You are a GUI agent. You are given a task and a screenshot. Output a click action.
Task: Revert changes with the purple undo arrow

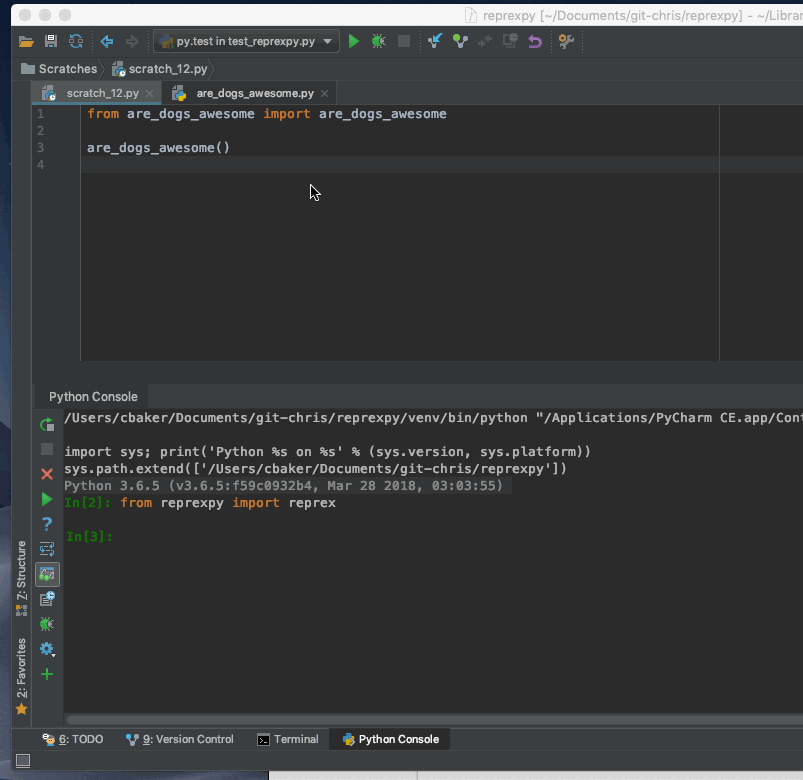tap(535, 41)
